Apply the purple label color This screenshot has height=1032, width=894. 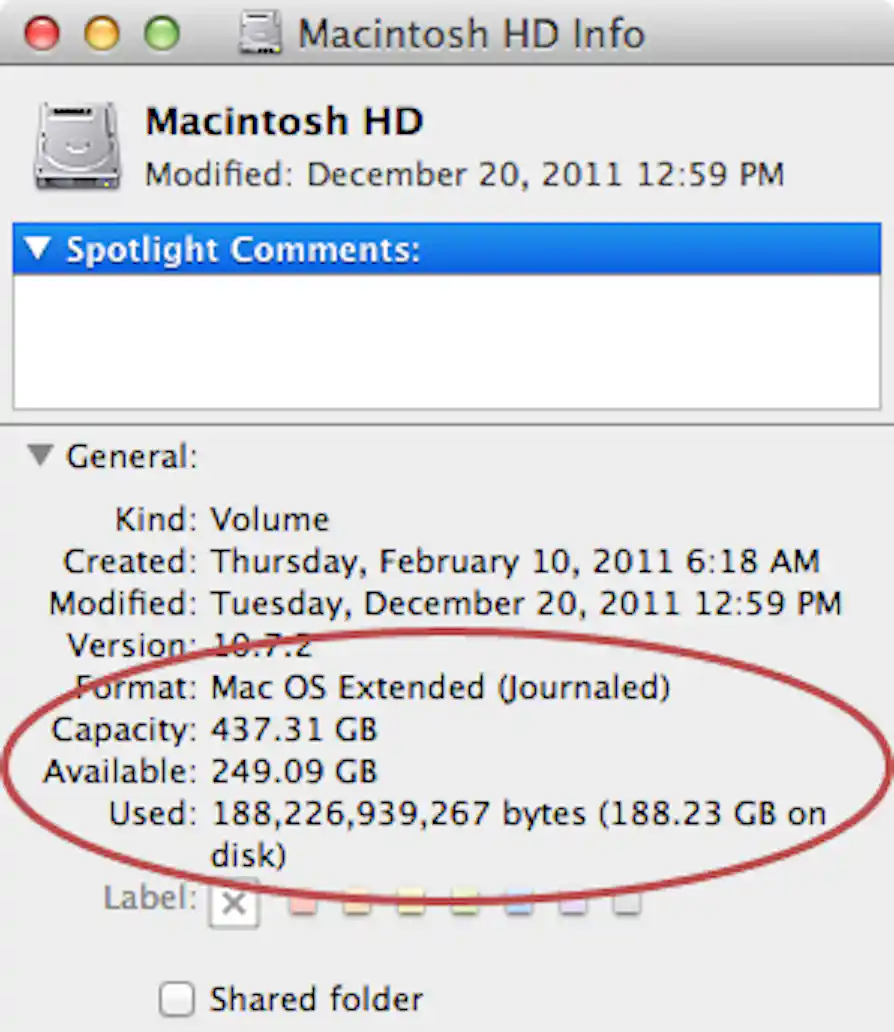(x=571, y=901)
